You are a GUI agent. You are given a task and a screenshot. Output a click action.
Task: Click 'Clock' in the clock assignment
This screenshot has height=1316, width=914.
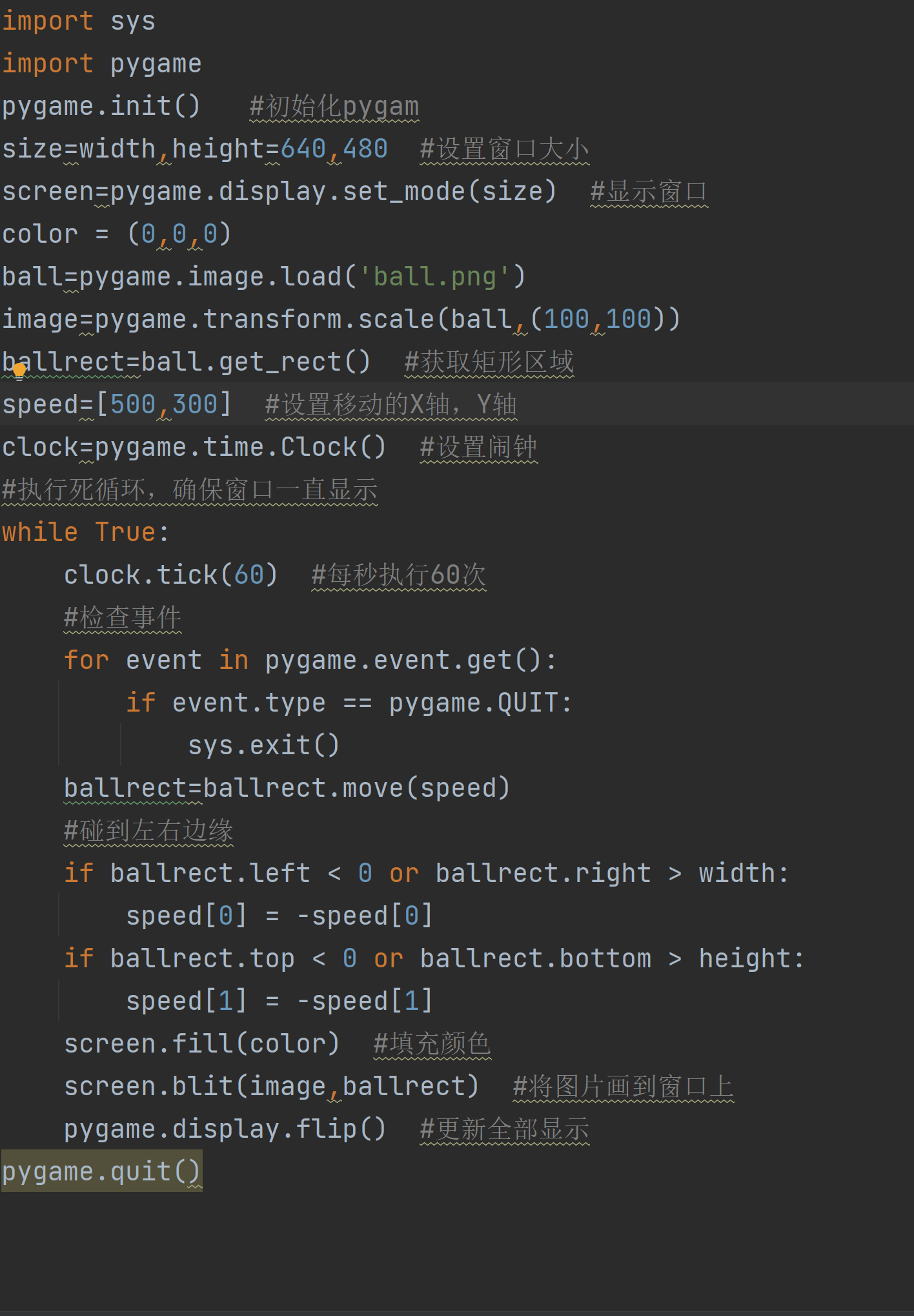click(318, 447)
